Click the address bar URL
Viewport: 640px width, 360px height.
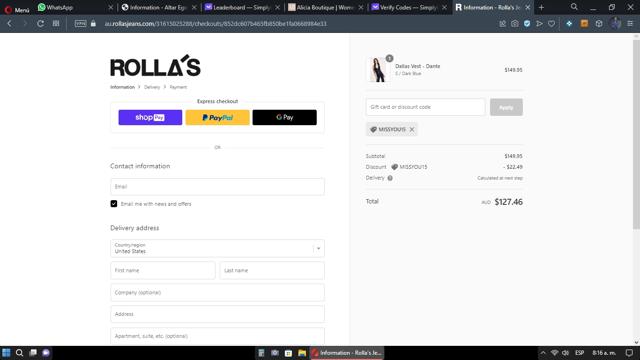pos(216,24)
